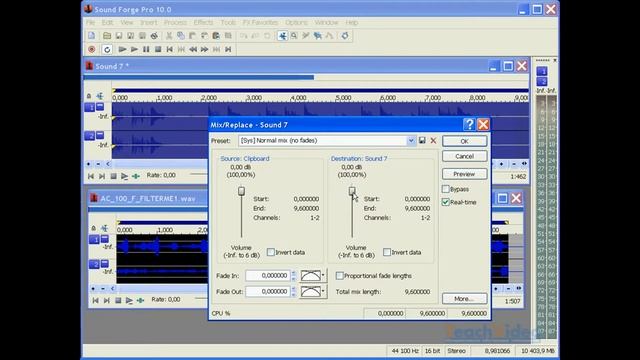The height and width of the screenshot is (360, 640).
Task: Click Delete preset red X icon
Action: point(433,141)
